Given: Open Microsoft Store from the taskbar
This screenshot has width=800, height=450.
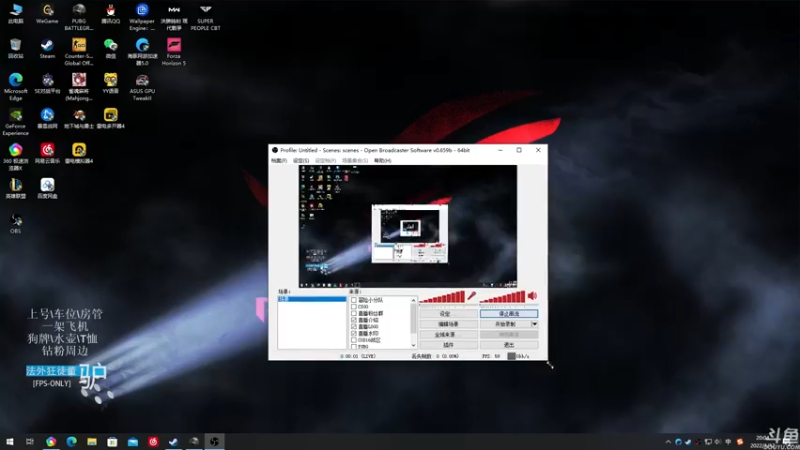Looking at the screenshot, I should click(x=112, y=441).
